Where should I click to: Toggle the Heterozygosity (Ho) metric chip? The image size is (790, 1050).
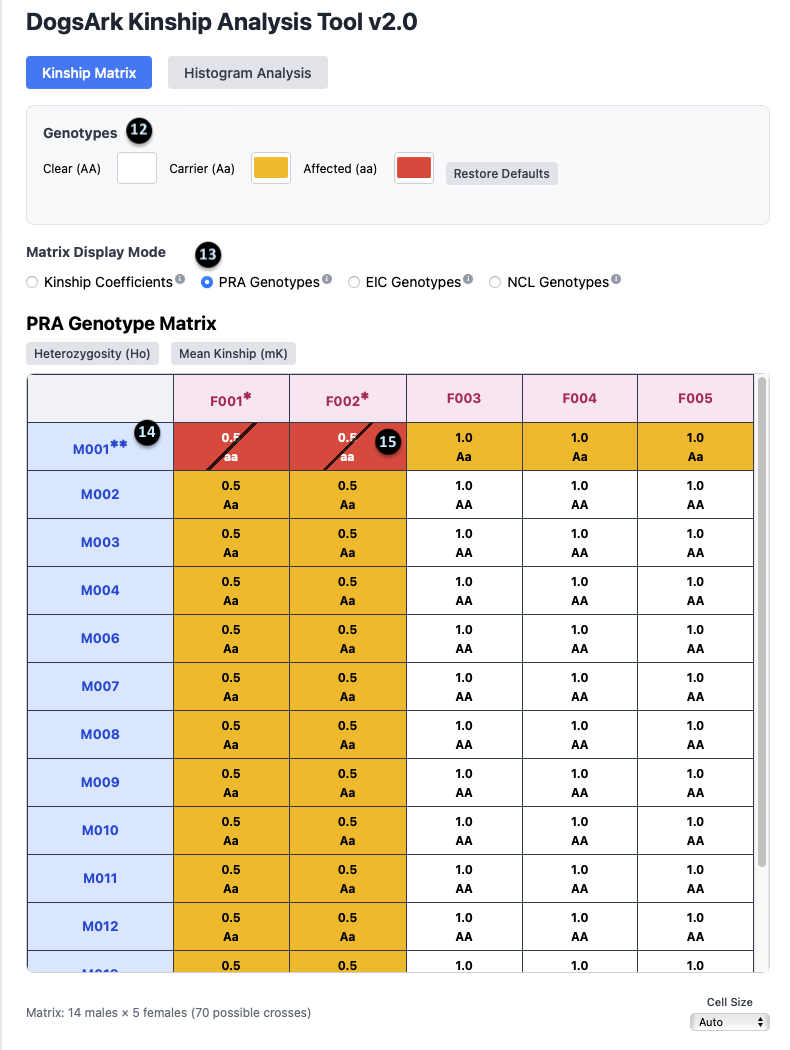click(x=93, y=353)
